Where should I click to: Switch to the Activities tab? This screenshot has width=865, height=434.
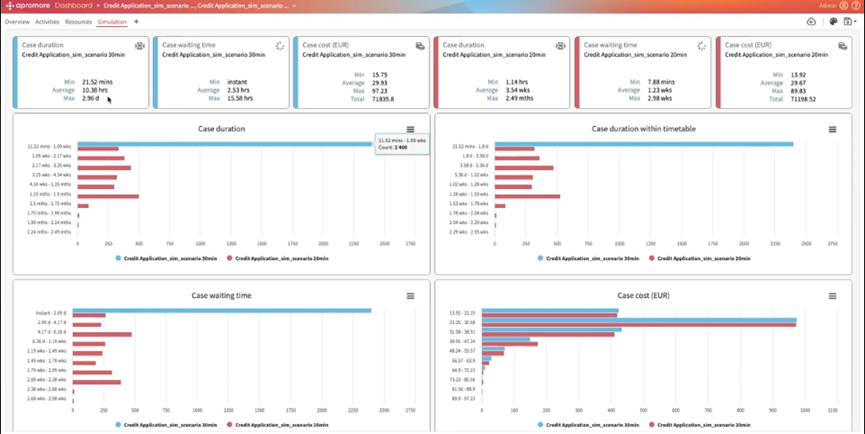point(47,22)
